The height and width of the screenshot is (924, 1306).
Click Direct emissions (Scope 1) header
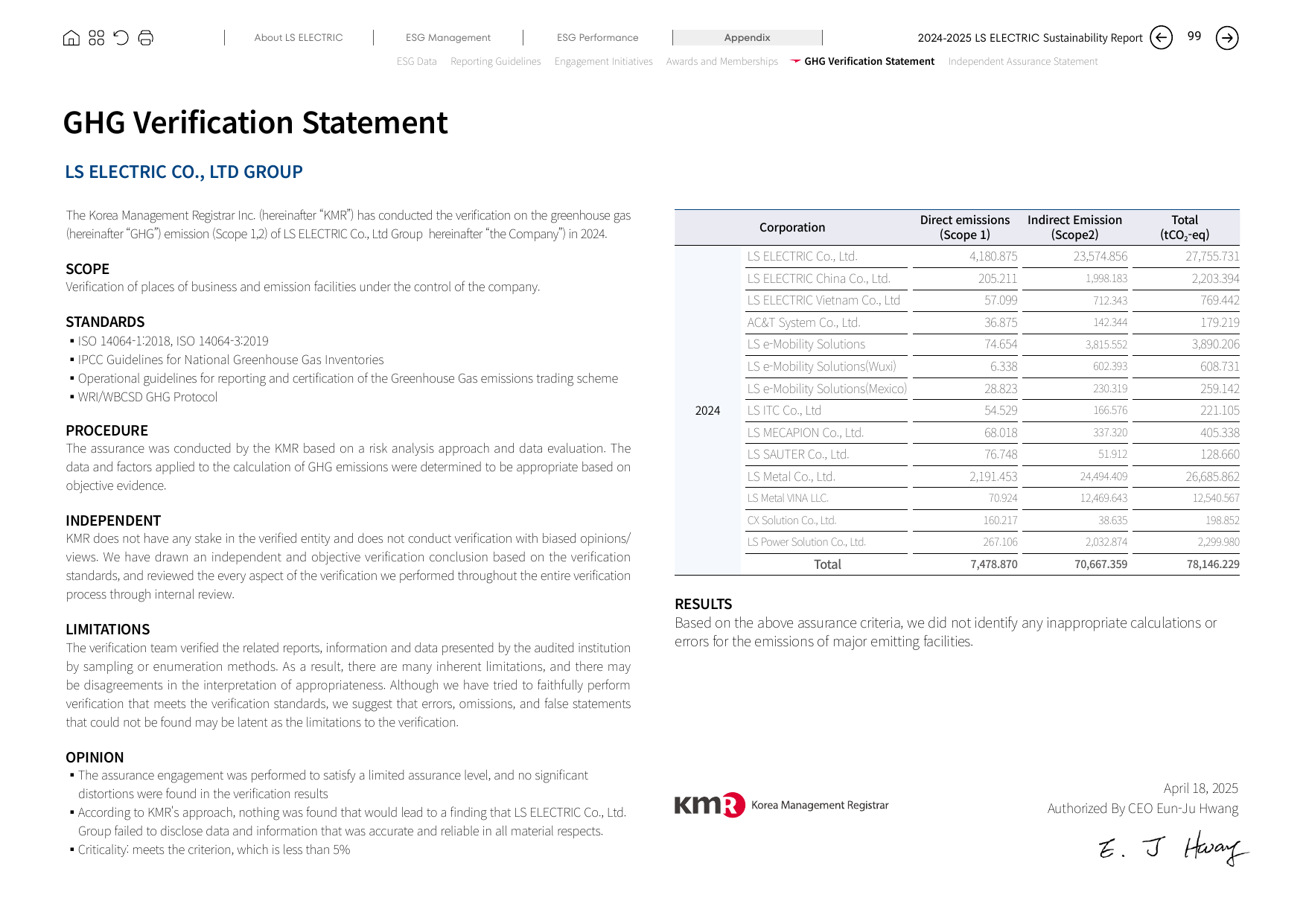[965, 228]
